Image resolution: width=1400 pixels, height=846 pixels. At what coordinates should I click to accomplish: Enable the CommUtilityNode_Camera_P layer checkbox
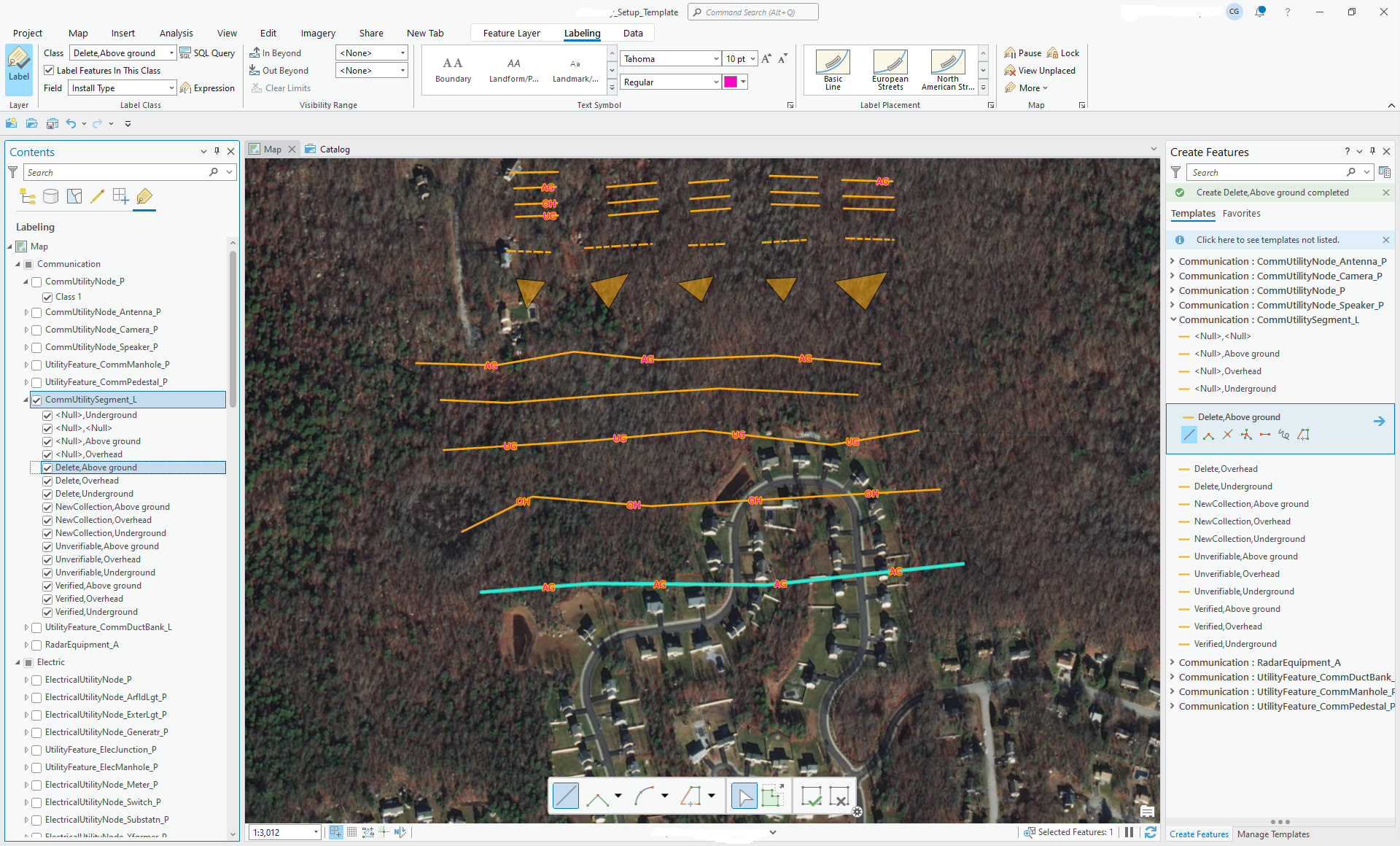tap(36, 330)
